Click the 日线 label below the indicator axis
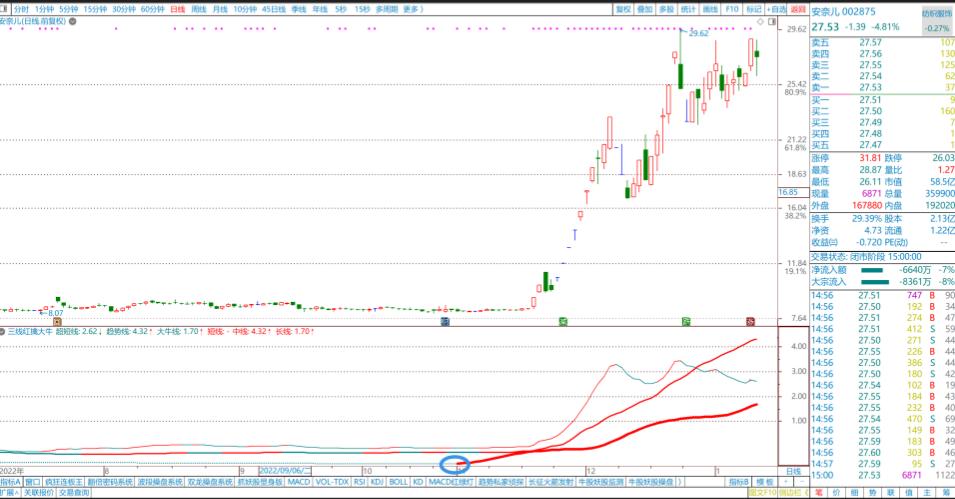Viewport: 955px width, 499px height. point(793,472)
